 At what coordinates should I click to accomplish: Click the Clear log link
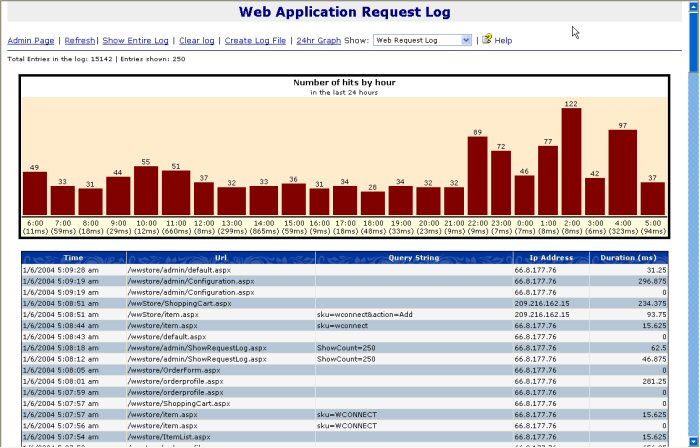click(196, 40)
